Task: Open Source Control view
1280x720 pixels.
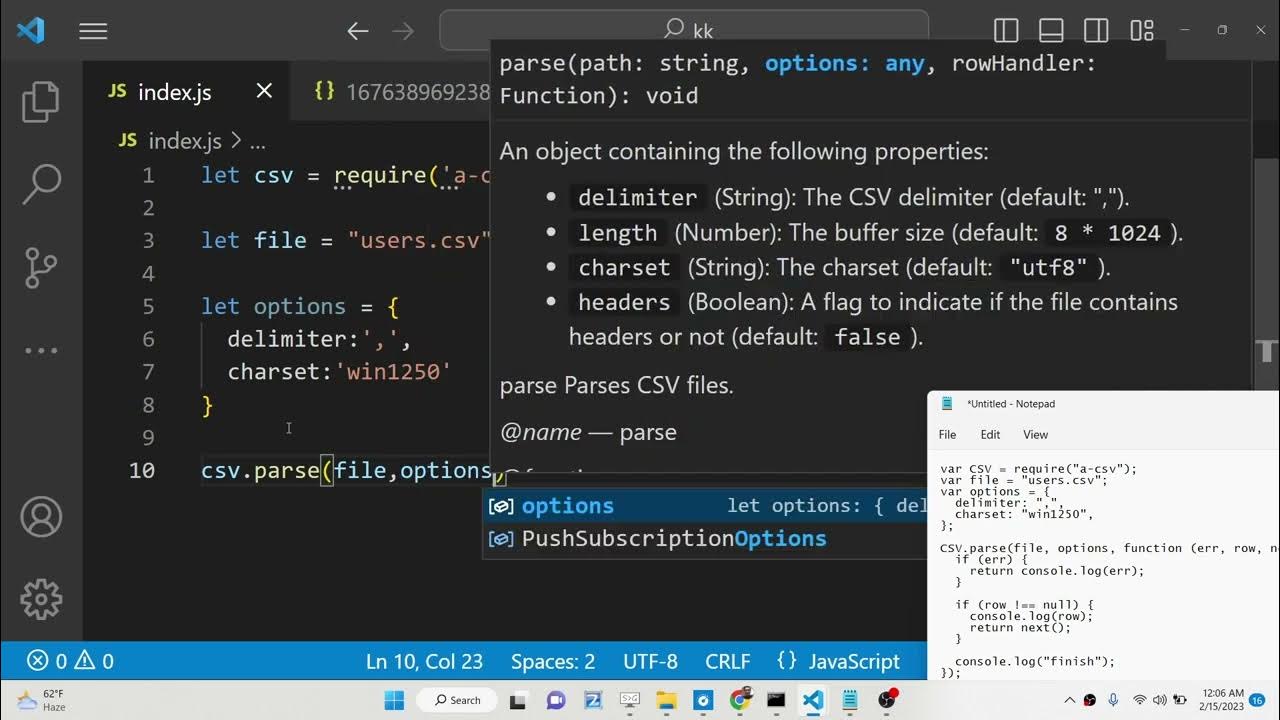Action: 41,267
